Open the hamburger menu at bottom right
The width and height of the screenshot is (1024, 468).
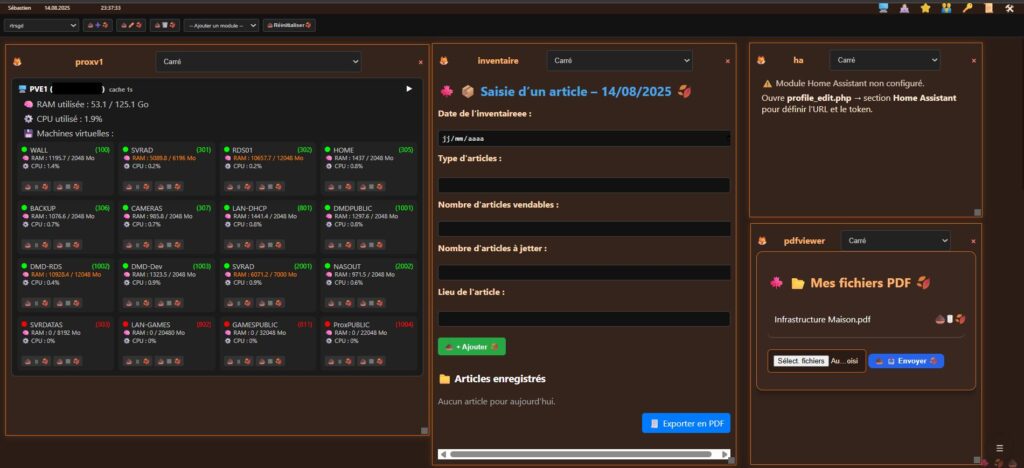click(999, 448)
